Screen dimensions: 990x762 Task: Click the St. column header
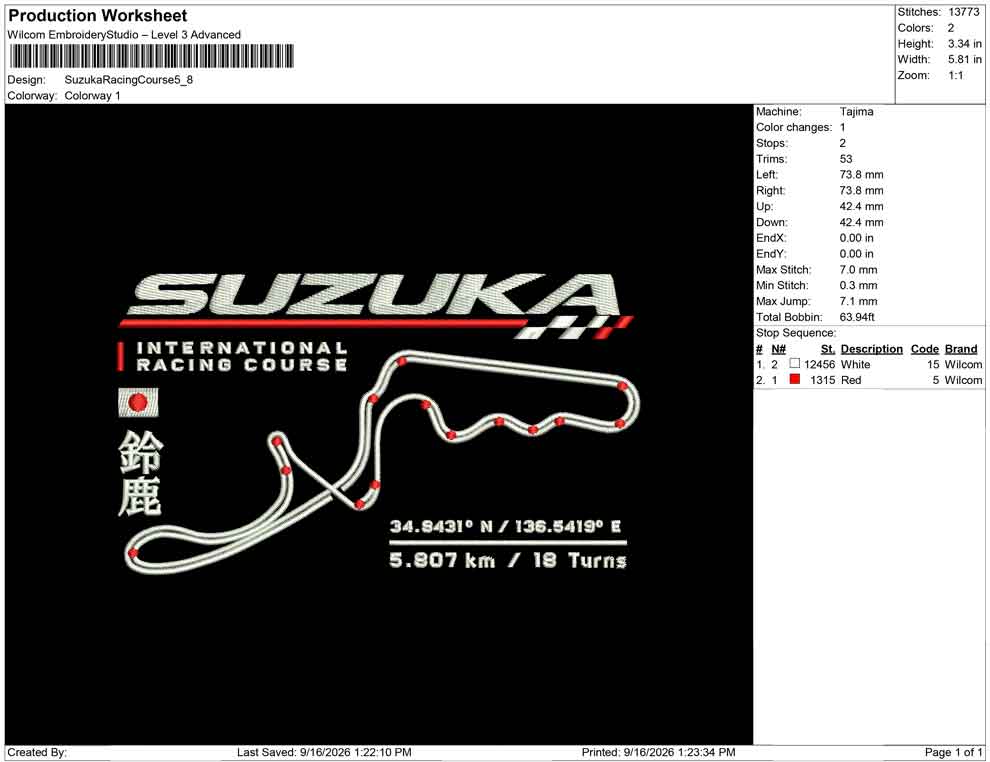click(827, 349)
